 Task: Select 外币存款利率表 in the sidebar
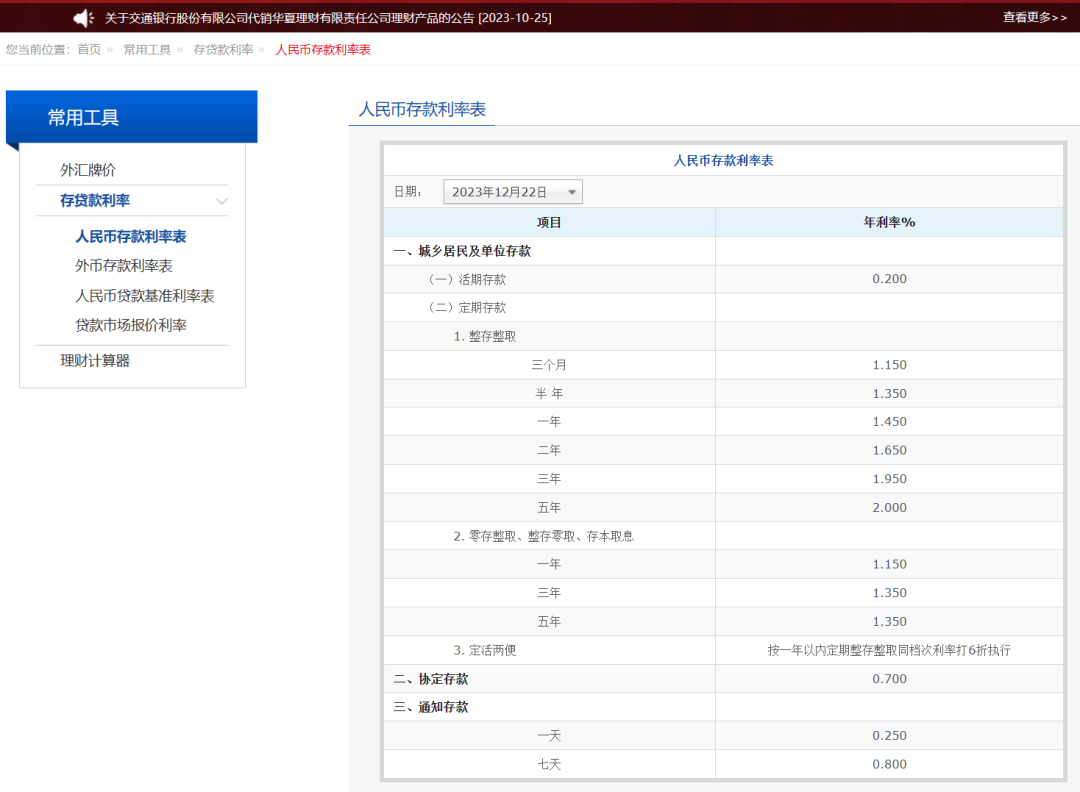123,265
